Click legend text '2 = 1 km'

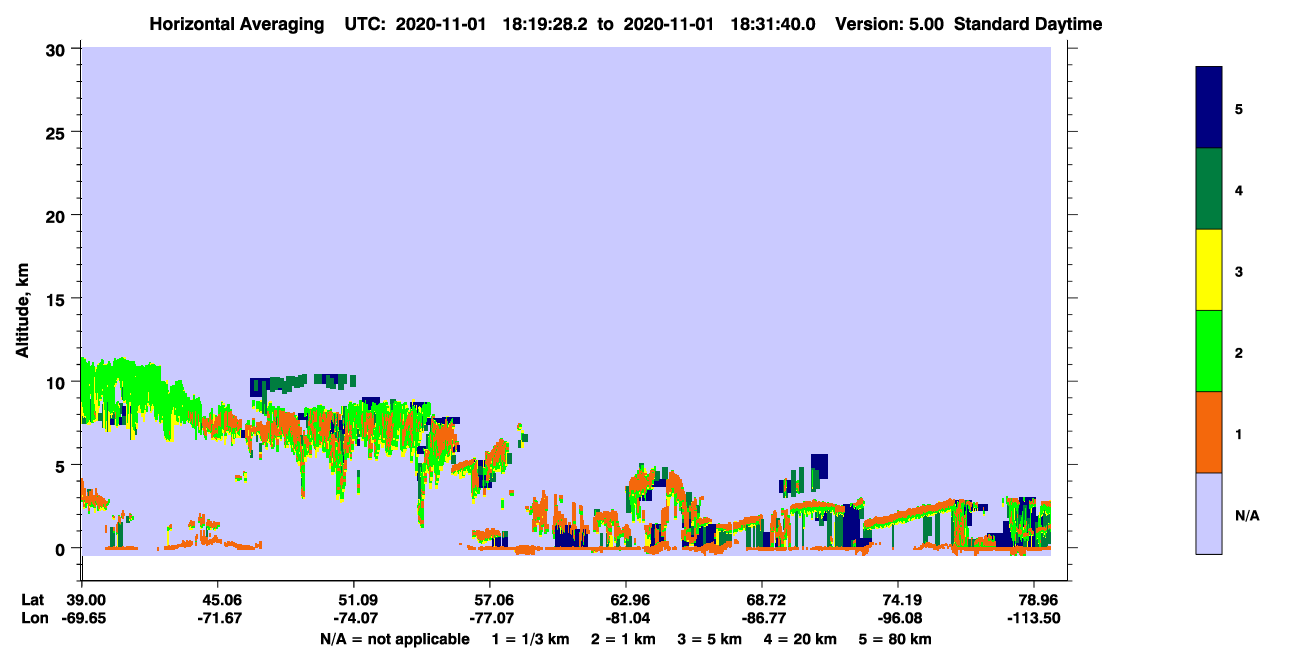[622, 639]
